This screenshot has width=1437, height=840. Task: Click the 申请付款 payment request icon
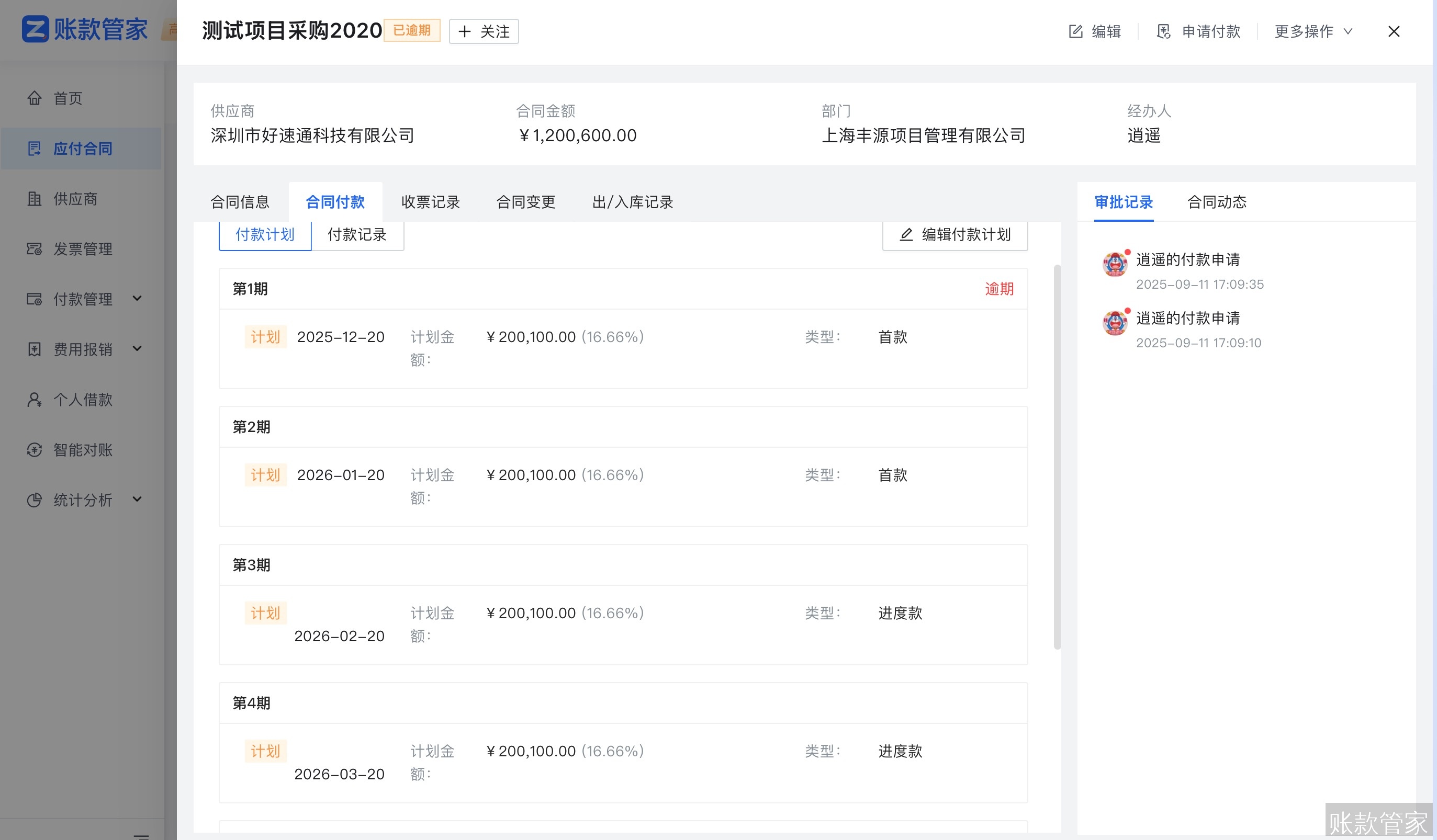[x=1164, y=31]
